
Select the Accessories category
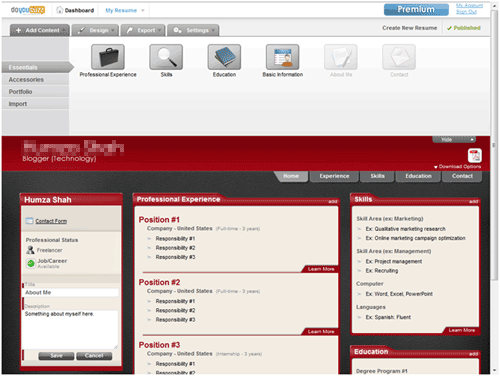(35, 80)
